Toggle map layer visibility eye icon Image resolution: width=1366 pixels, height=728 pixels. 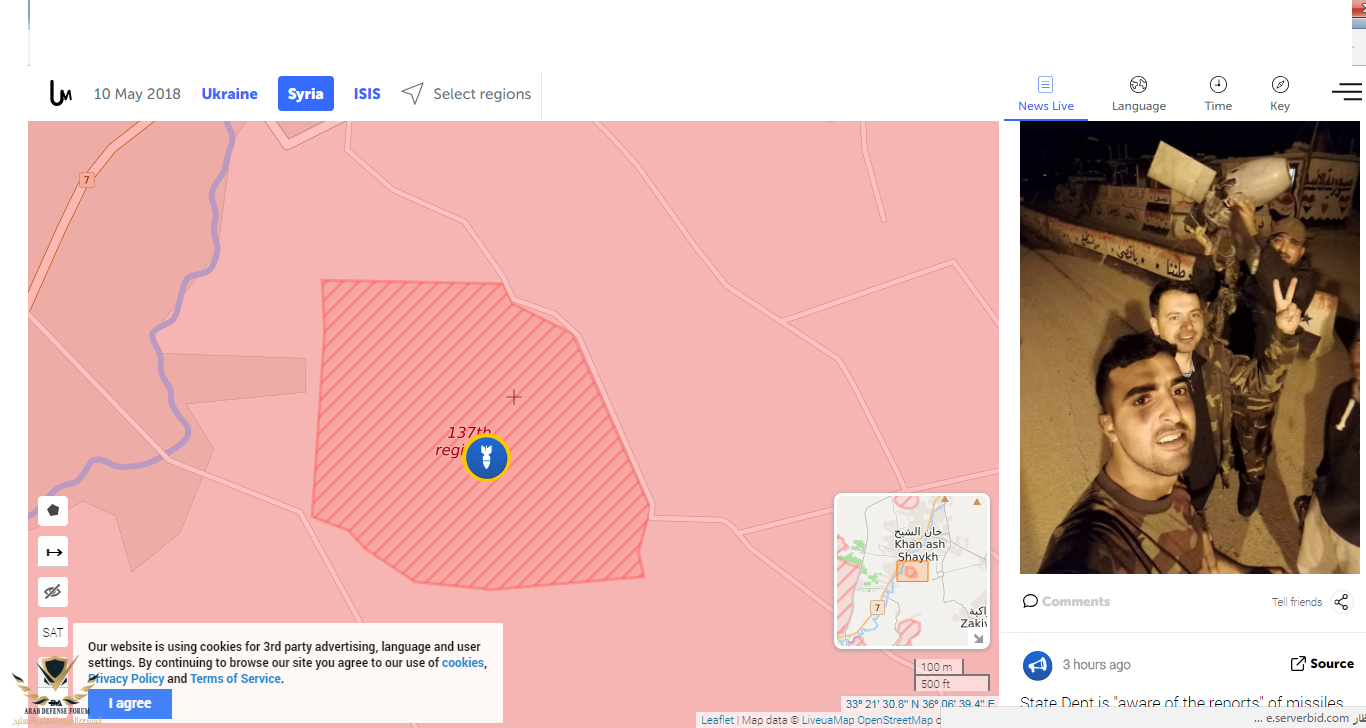[x=53, y=592]
